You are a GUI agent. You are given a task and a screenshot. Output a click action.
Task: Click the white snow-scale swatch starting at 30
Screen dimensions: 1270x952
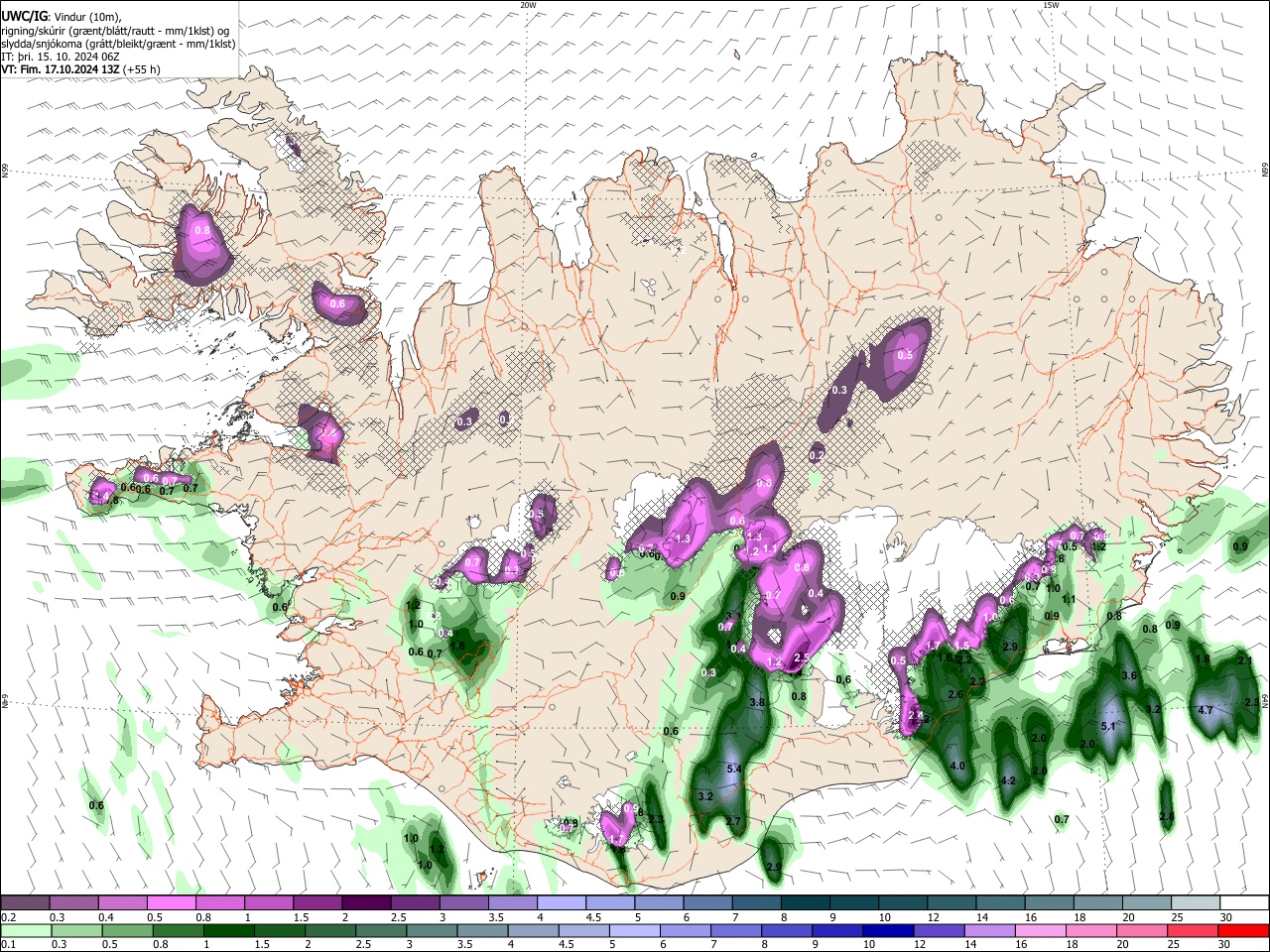1242,902
